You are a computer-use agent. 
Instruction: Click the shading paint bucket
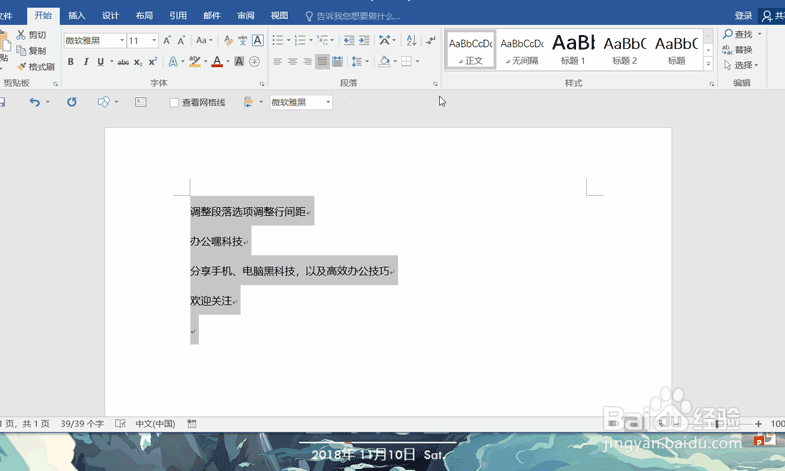pyautogui.click(x=384, y=62)
